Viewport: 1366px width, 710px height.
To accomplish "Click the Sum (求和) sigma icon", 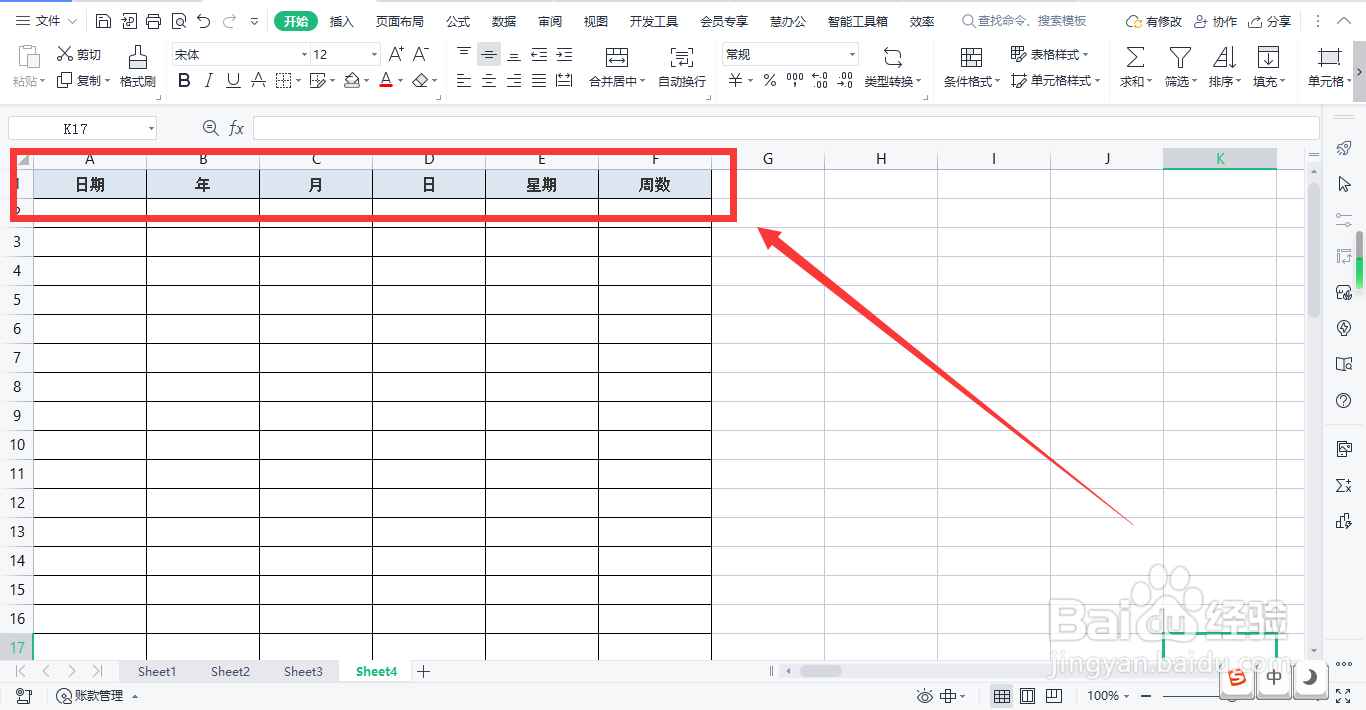I will click(x=1135, y=58).
